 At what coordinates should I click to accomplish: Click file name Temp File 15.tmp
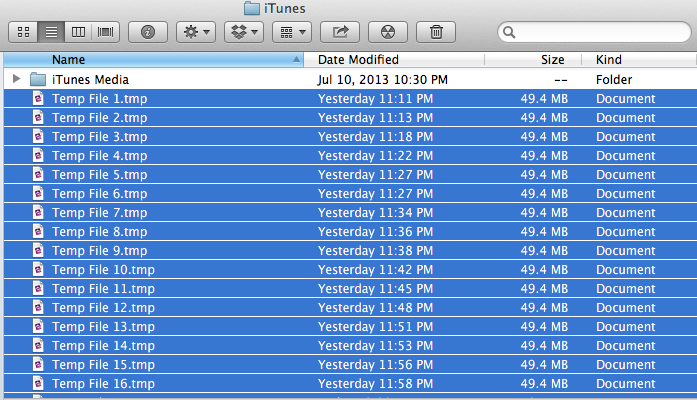tap(104, 365)
